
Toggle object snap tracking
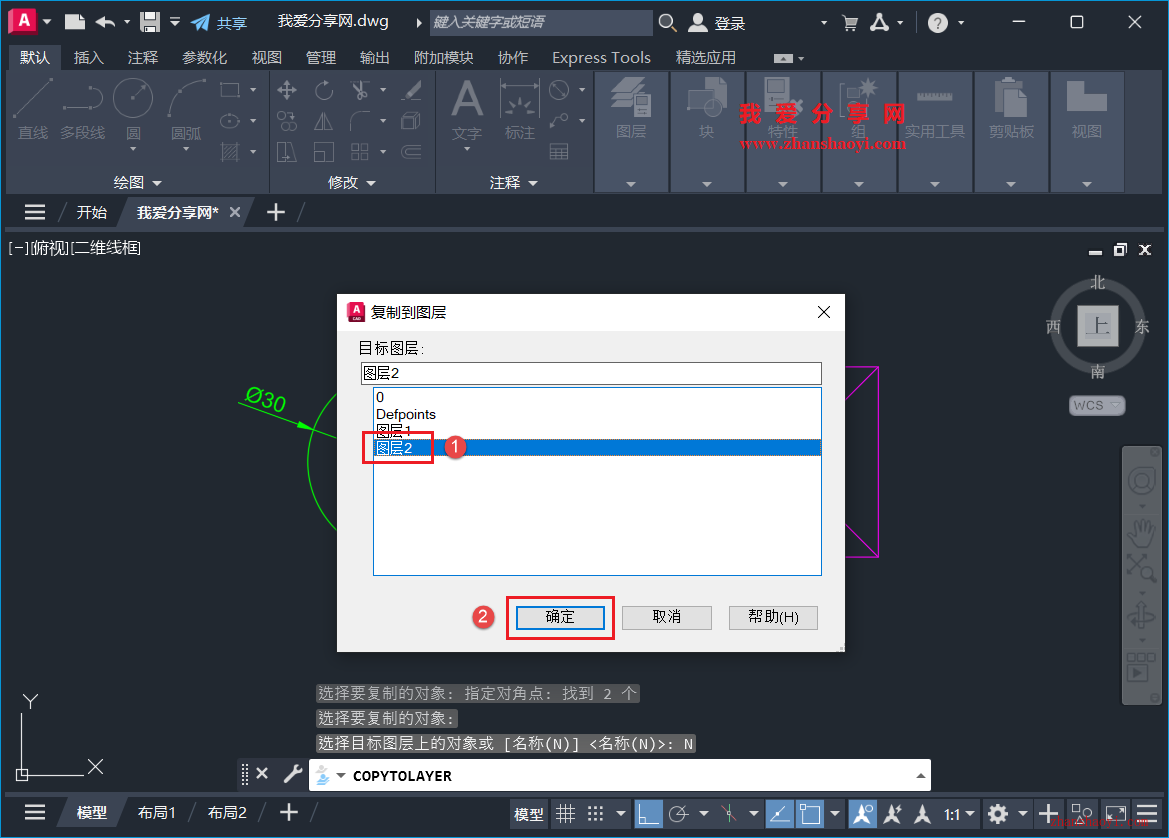click(x=779, y=813)
